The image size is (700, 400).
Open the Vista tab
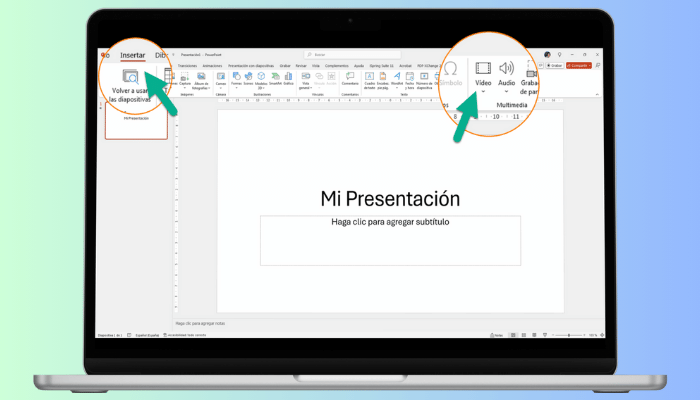316,66
